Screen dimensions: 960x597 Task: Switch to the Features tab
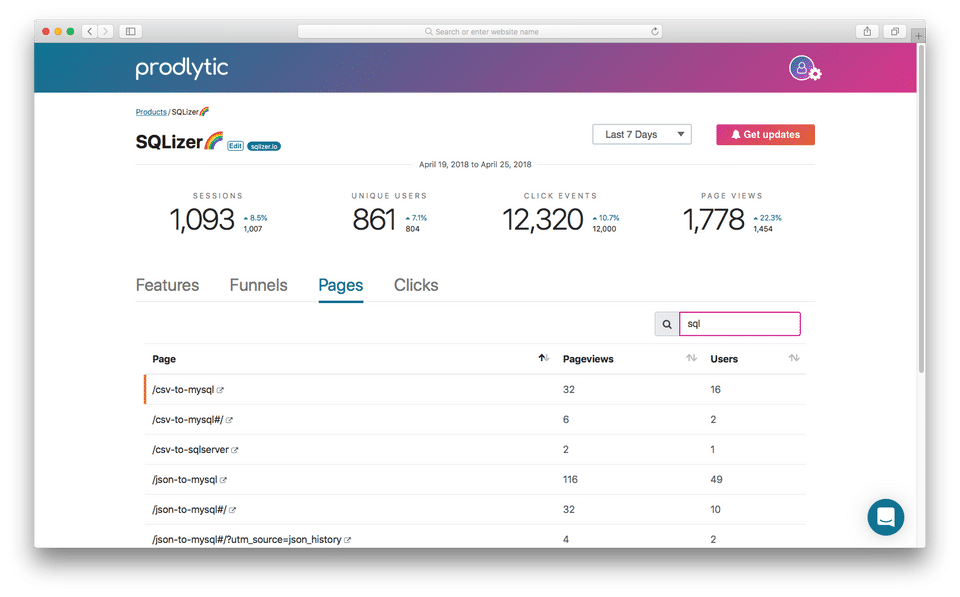167,285
